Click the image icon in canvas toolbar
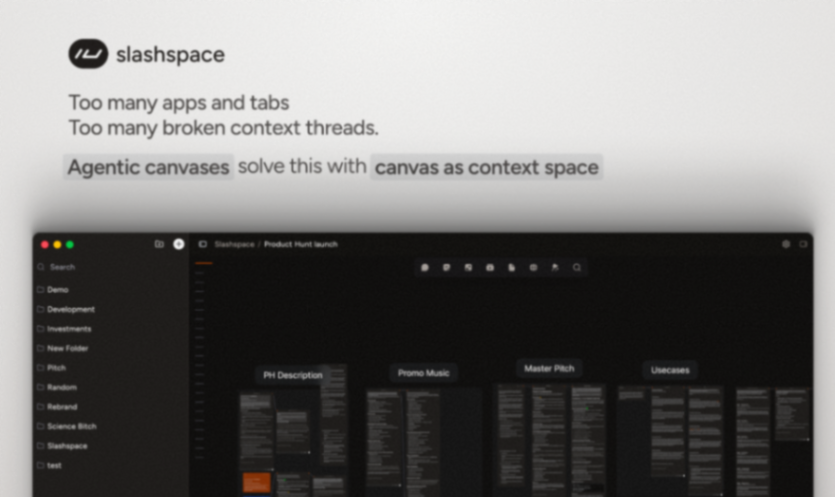 click(x=468, y=267)
